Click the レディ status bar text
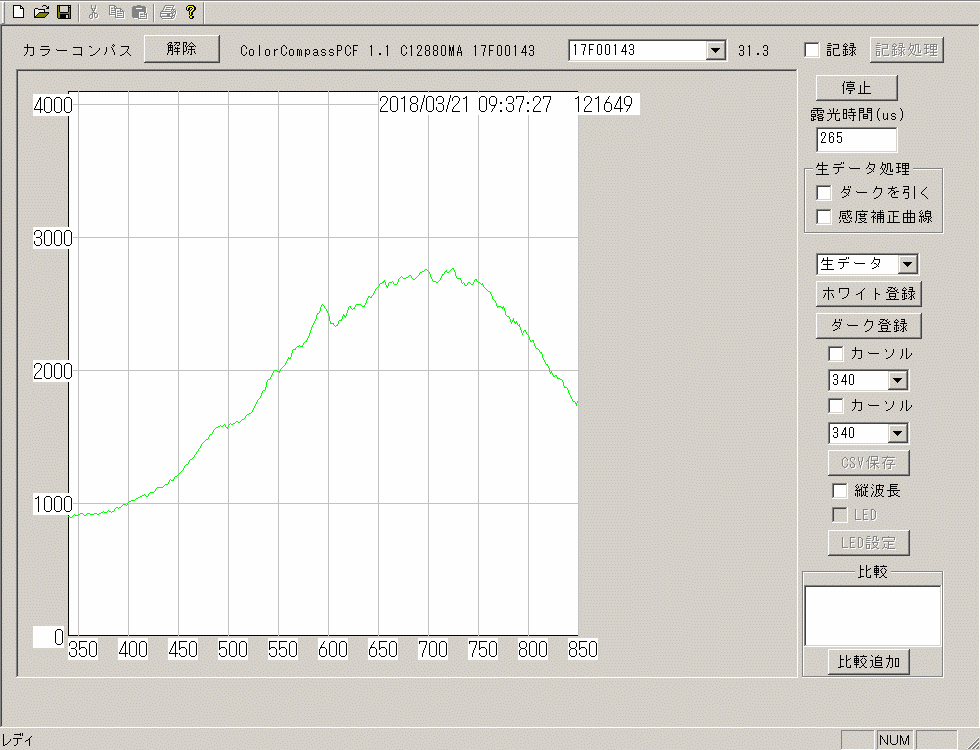 [x=17, y=741]
